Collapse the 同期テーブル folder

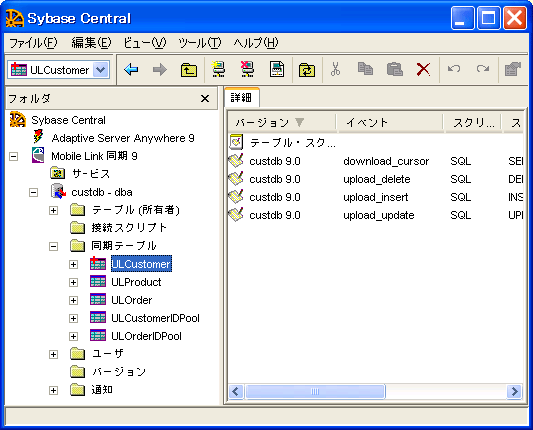pyautogui.click(x=53, y=246)
